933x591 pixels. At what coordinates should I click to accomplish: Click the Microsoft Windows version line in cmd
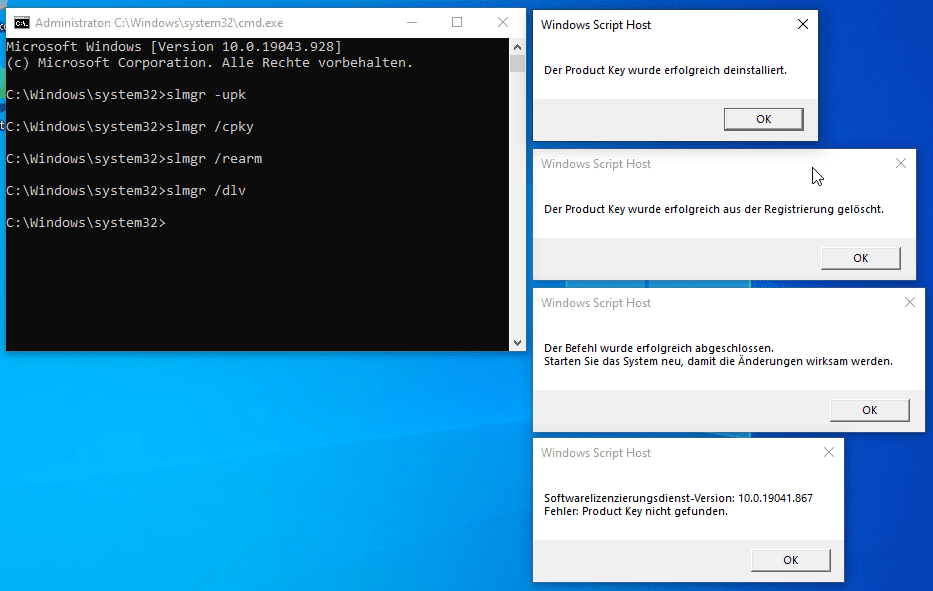174,46
